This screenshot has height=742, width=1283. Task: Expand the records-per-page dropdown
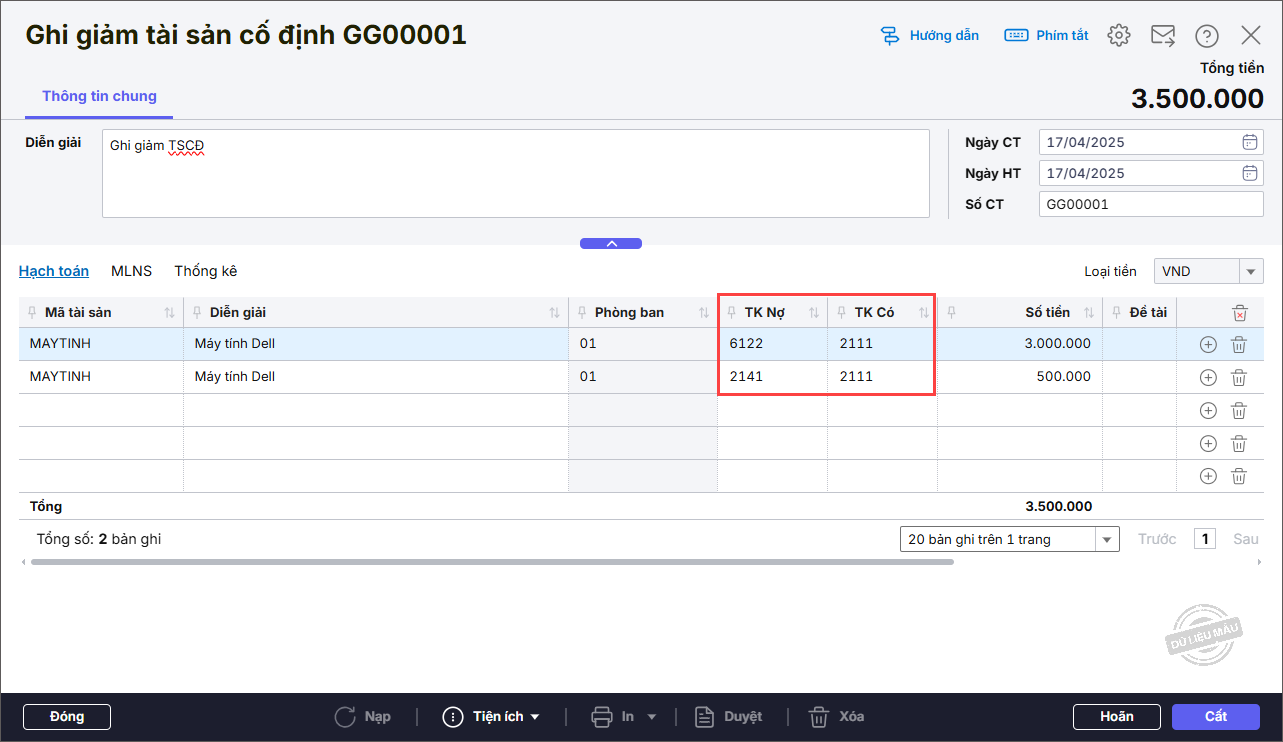(x=1107, y=540)
